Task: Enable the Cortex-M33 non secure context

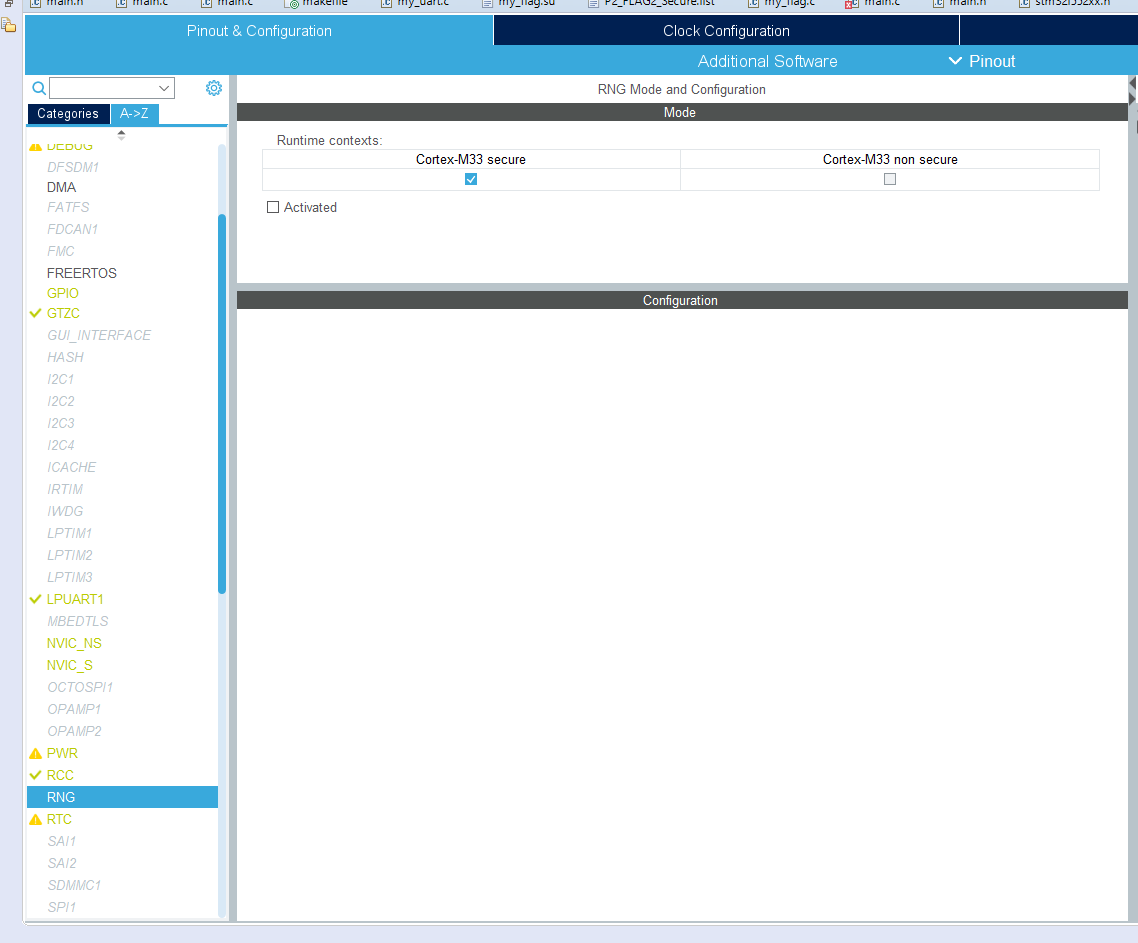Action: (x=889, y=179)
